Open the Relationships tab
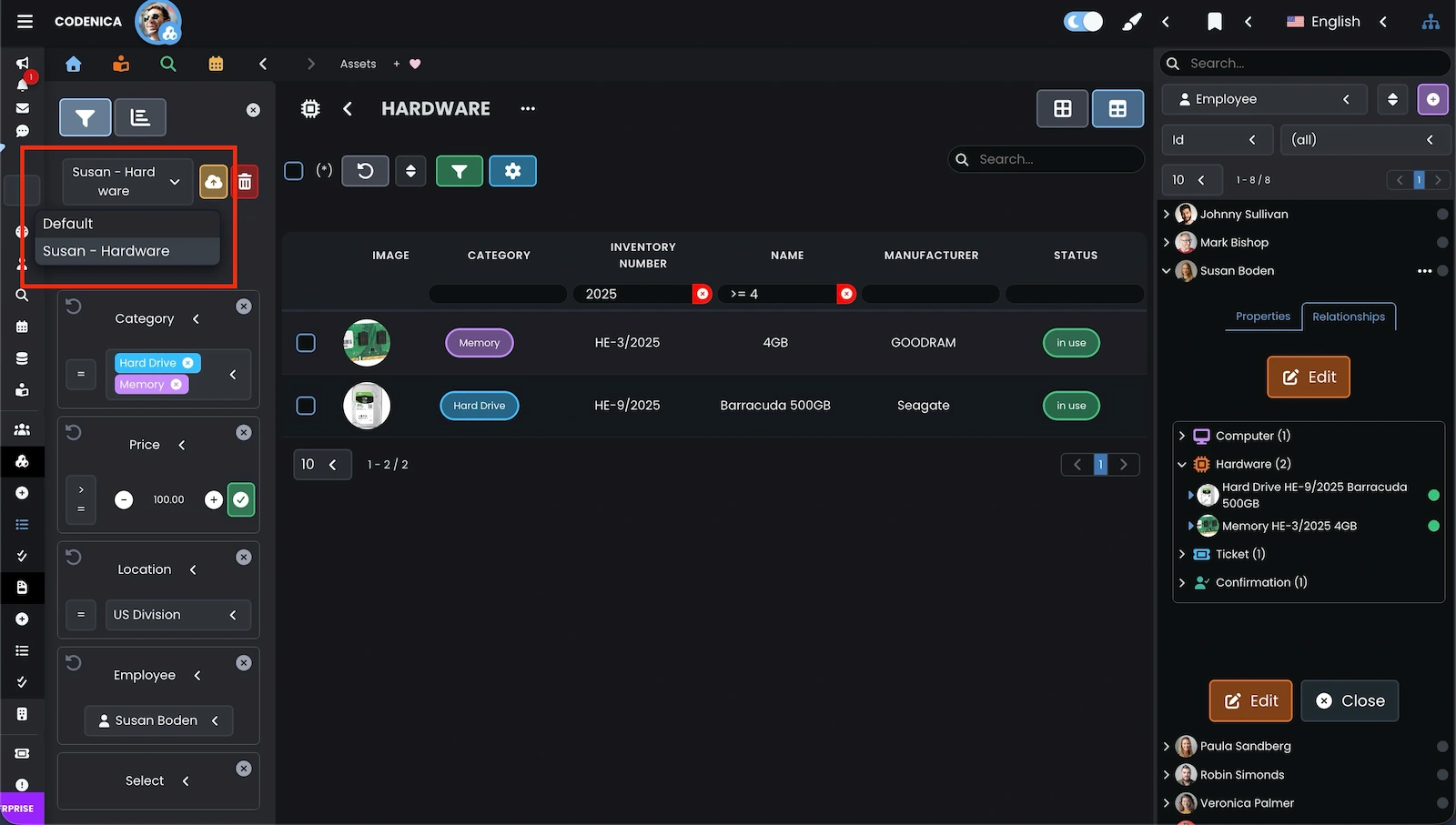Image resolution: width=1456 pixels, height=825 pixels. click(x=1349, y=317)
